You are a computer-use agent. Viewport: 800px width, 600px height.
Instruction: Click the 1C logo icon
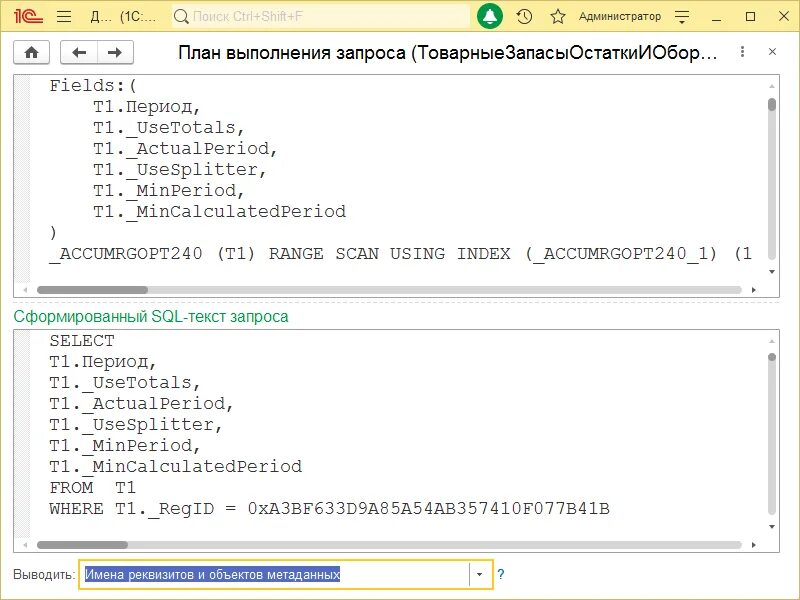click(28, 16)
